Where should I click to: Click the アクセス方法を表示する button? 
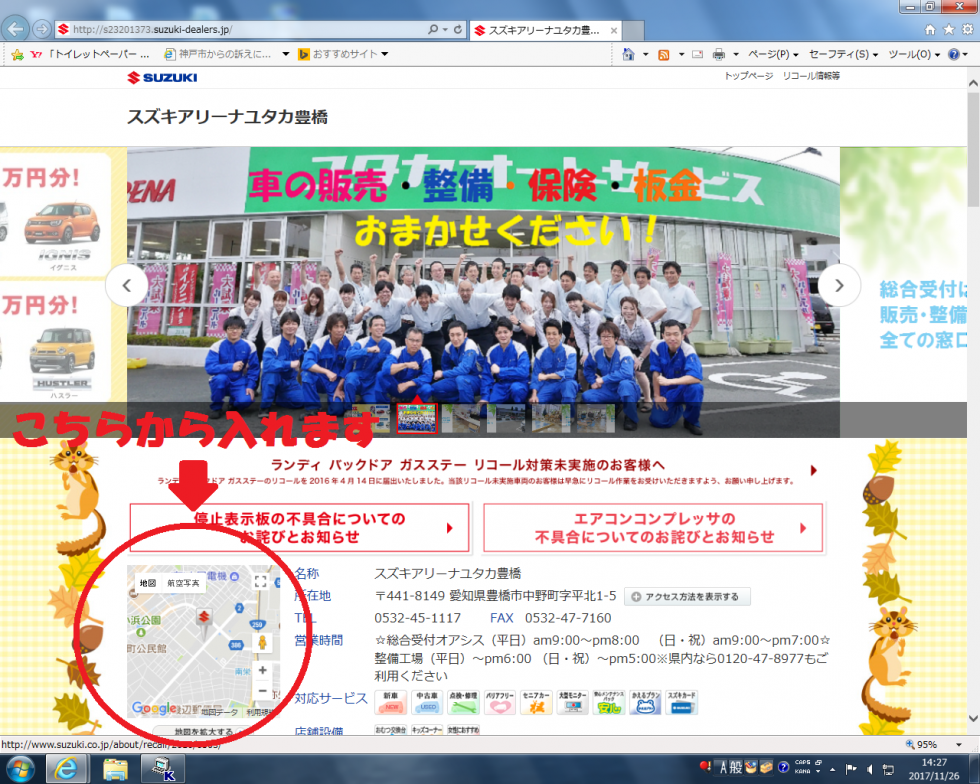[686, 596]
